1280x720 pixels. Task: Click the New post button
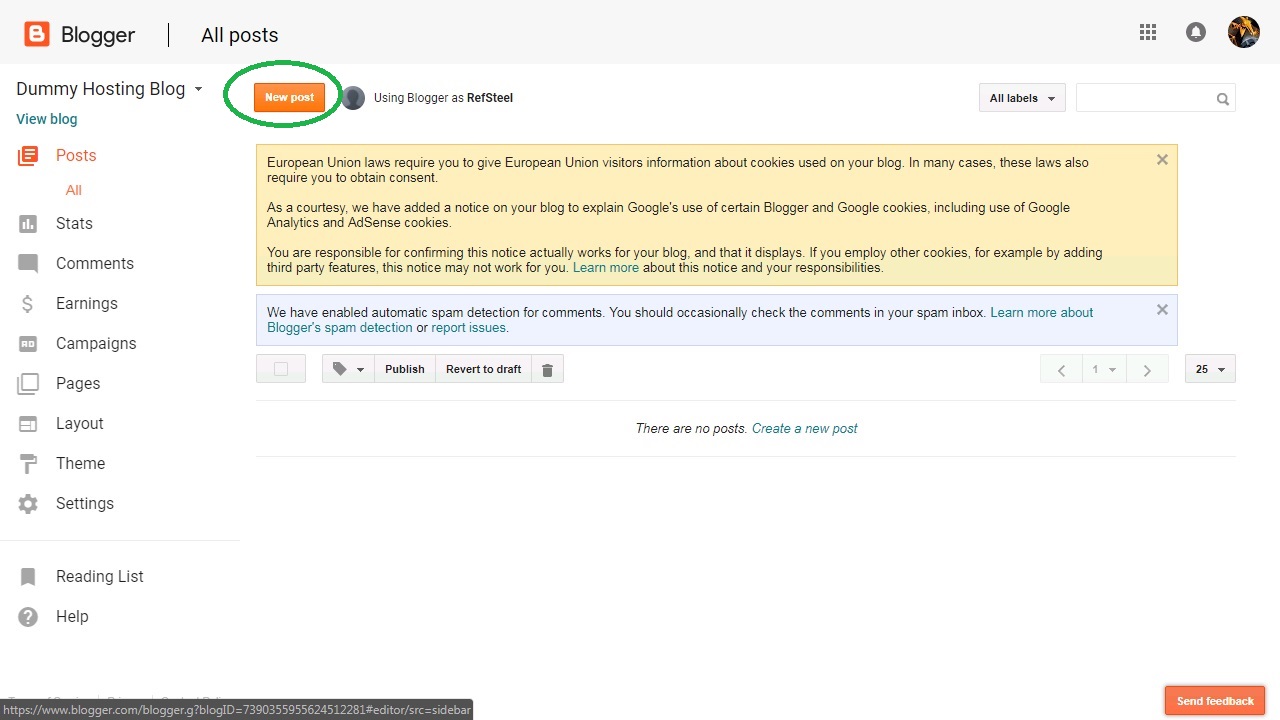pyautogui.click(x=289, y=98)
